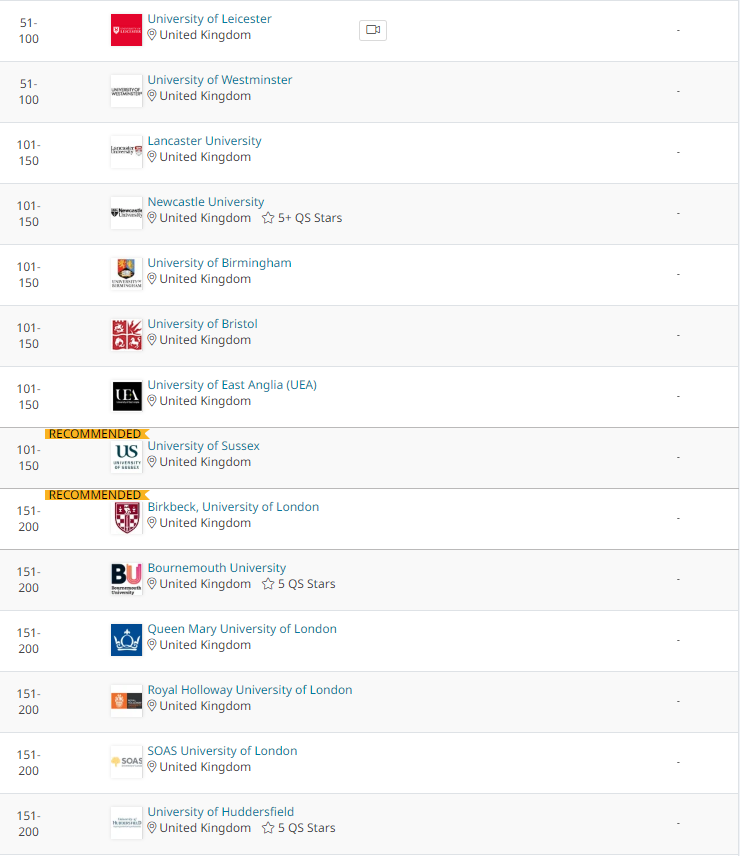Open University of Huddersfield link
Image resolution: width=740 pixels, height=856 pixels.
pyautogui.click(x=220, y=812)
